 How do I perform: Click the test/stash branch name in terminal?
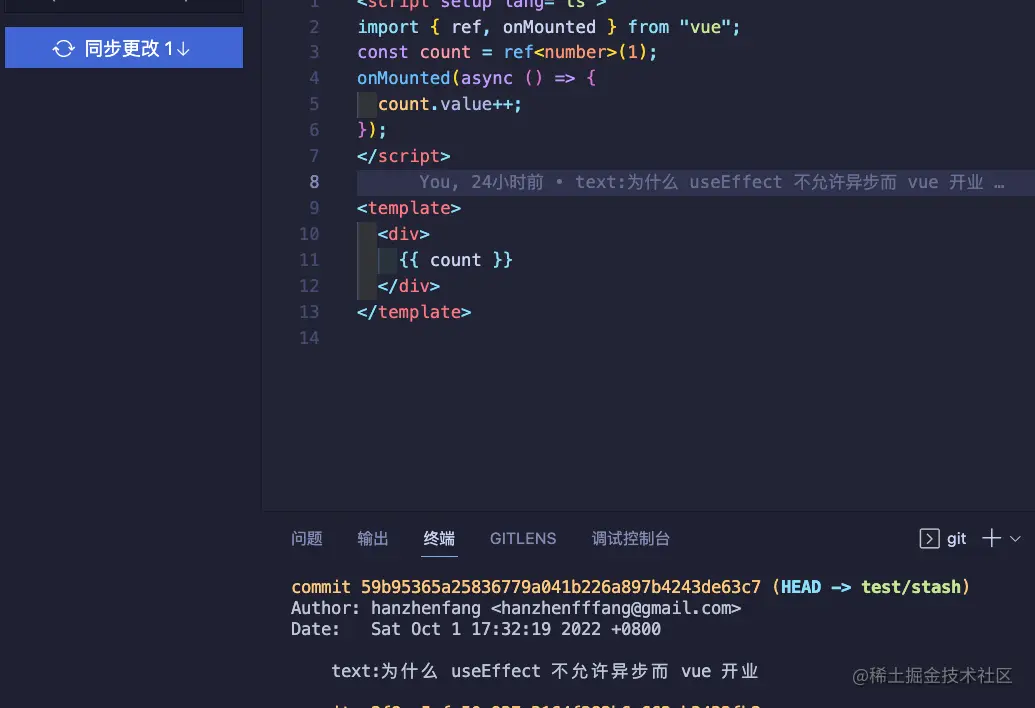pyautogui.click(x=911, y=587)
